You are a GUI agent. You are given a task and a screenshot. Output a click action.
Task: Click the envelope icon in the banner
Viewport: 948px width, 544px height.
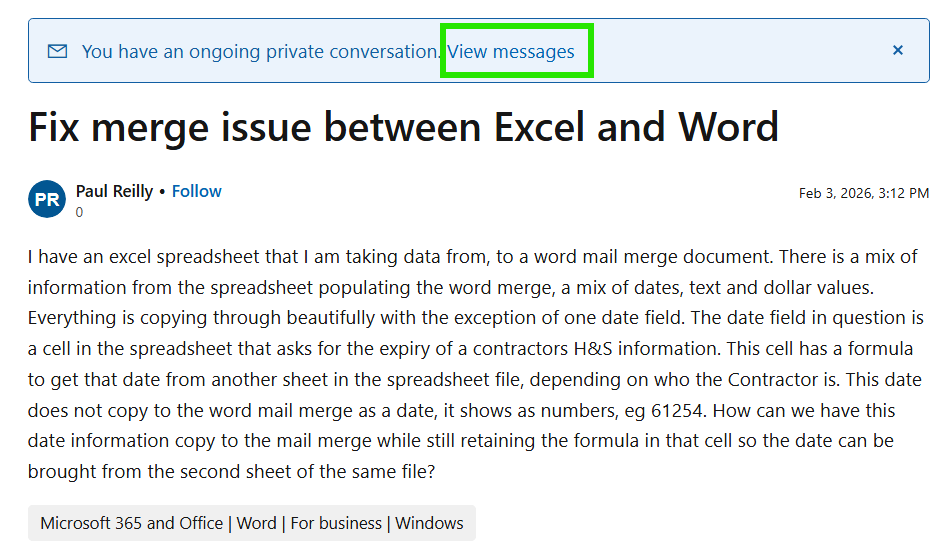coord(58,51)
